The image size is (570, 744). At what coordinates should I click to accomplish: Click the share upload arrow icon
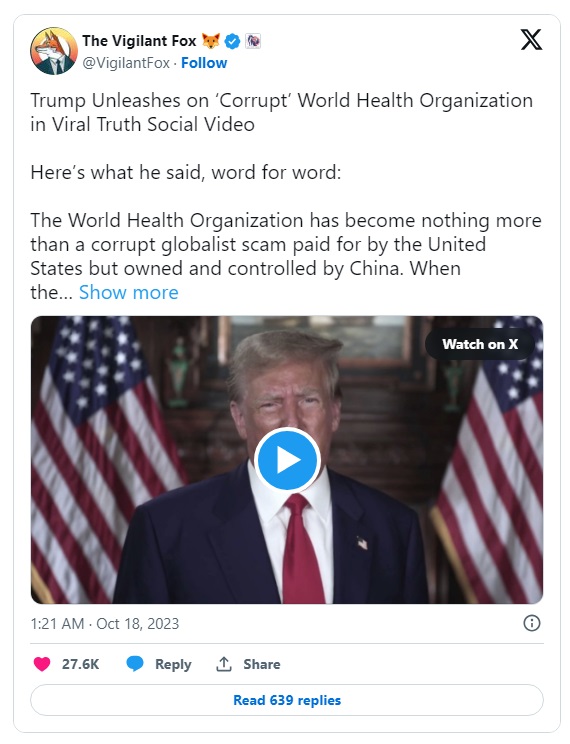pos(224,664)
